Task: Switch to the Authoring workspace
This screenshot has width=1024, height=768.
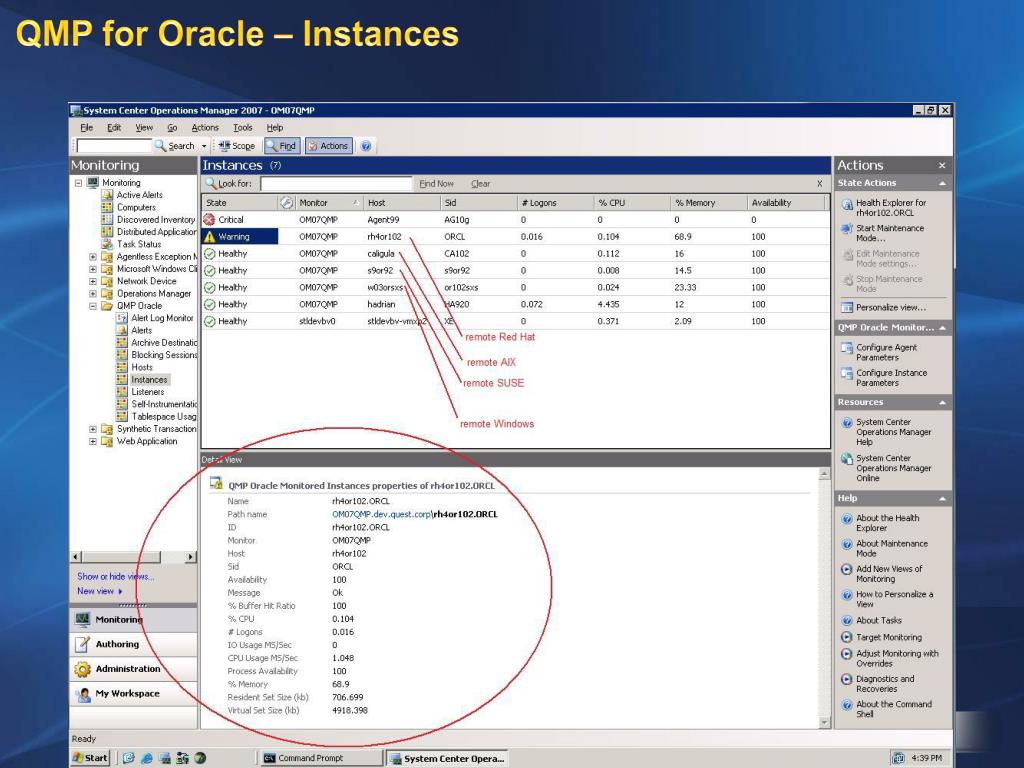Action: (133, 644)
